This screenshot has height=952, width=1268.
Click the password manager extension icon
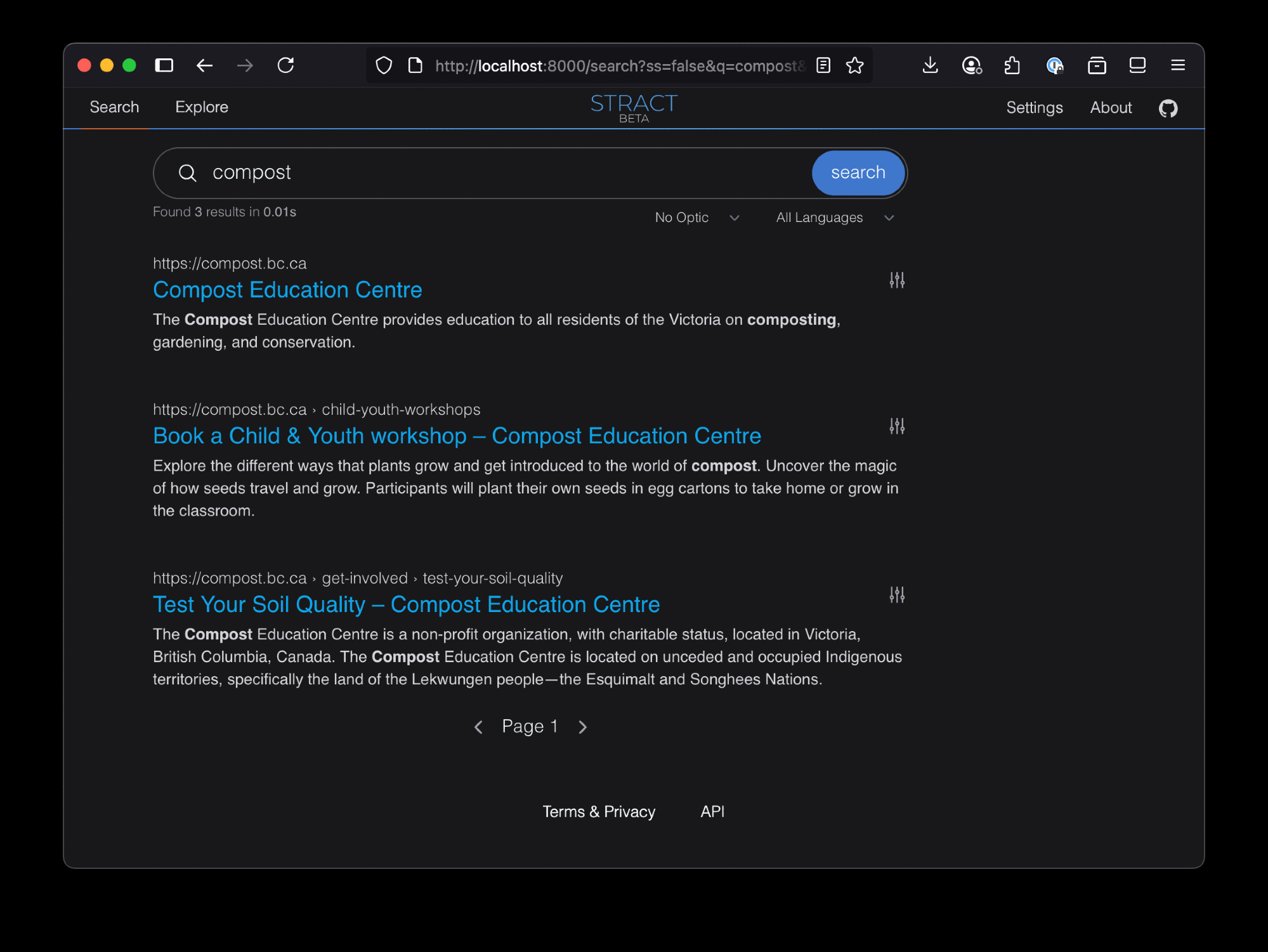point(1054,65)
